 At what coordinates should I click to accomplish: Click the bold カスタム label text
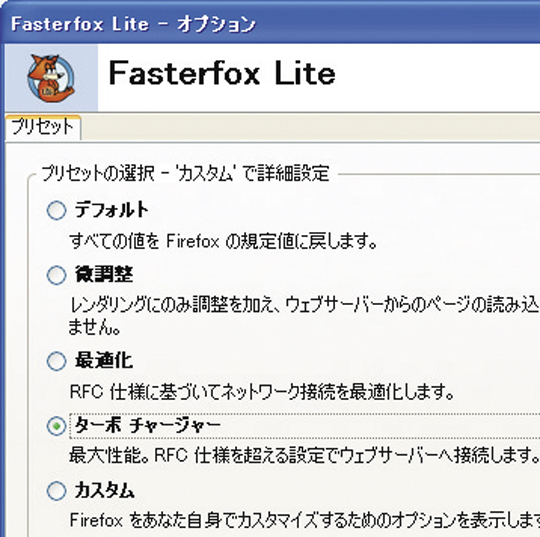coord(104,490)
